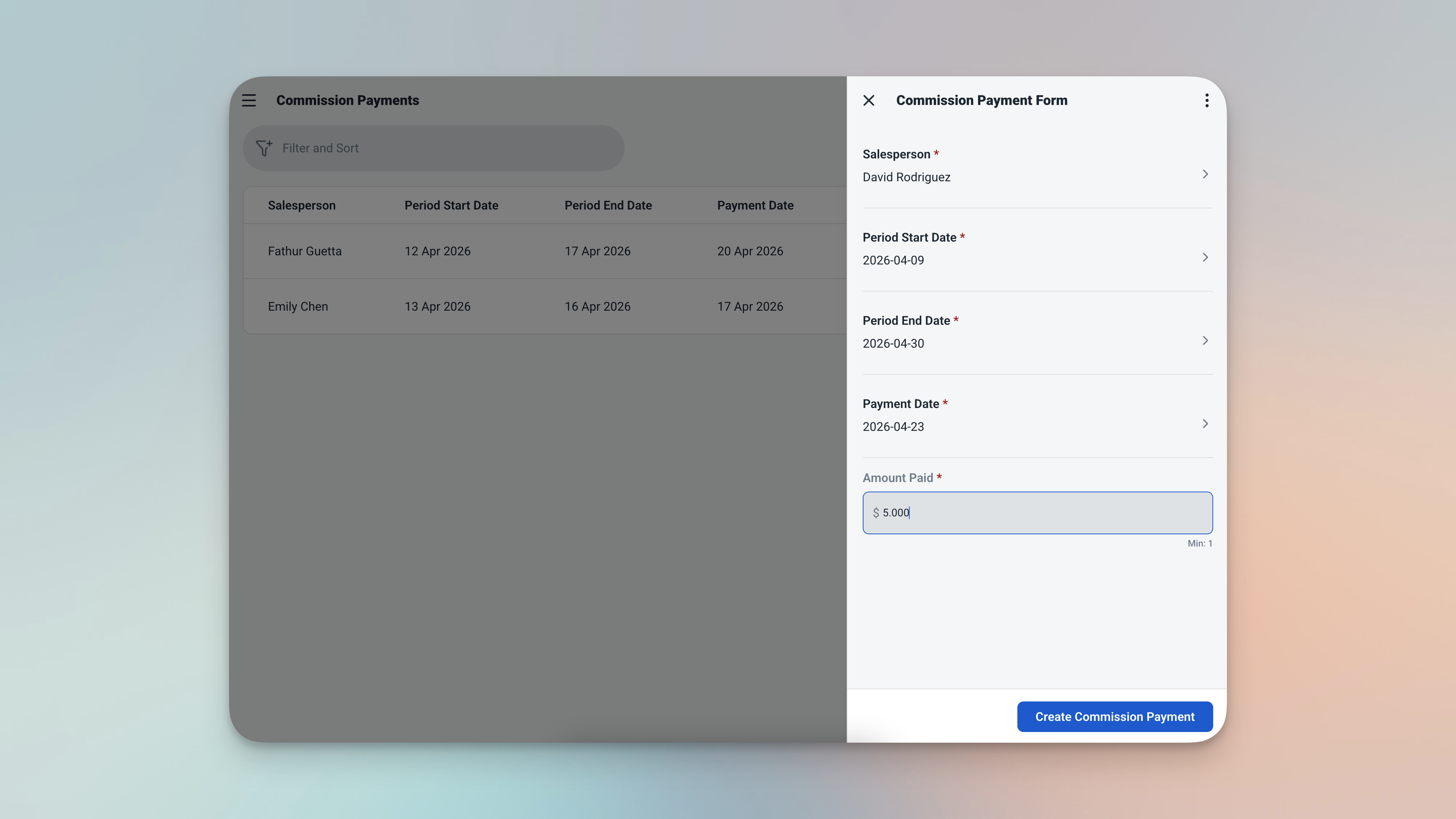The width and height of the screenshot is (1456, 819).
Task: Close the Commission Payment Form panel
Action: pos(869,101)
